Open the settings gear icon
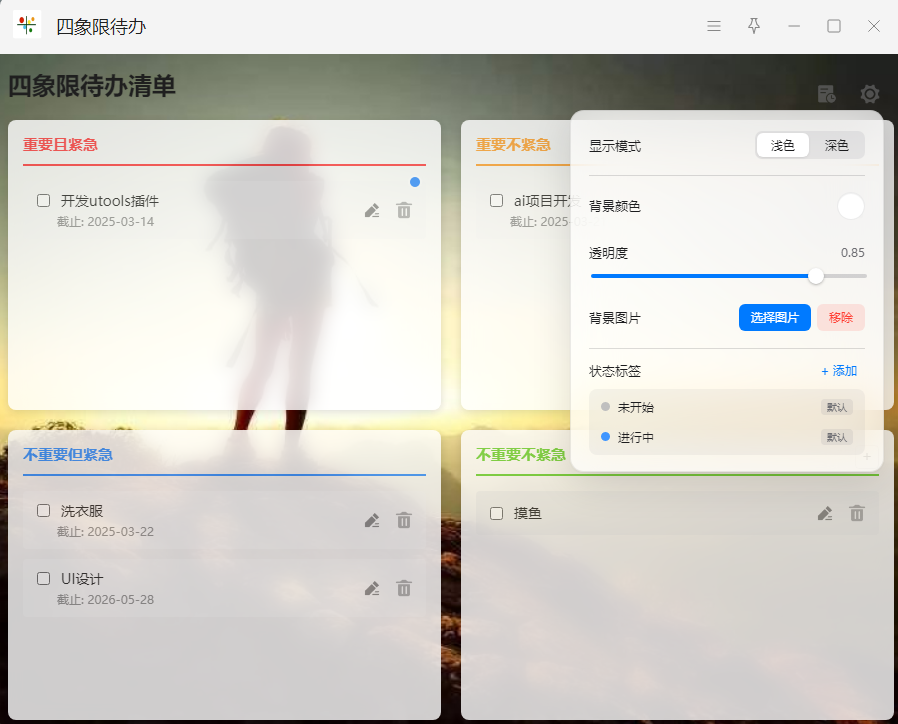This screenshot has height=724, width=898. pyautogui.click(x=869, y=94)
